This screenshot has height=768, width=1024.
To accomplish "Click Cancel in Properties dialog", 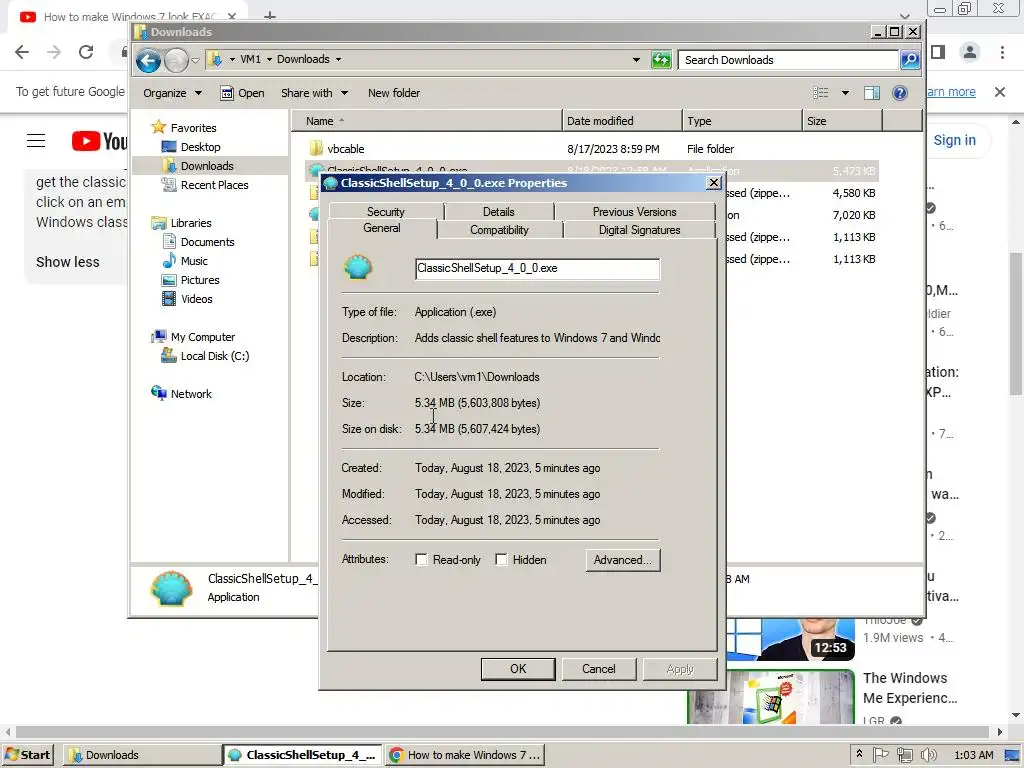I will pyautogui.click(x=598, y=669).
